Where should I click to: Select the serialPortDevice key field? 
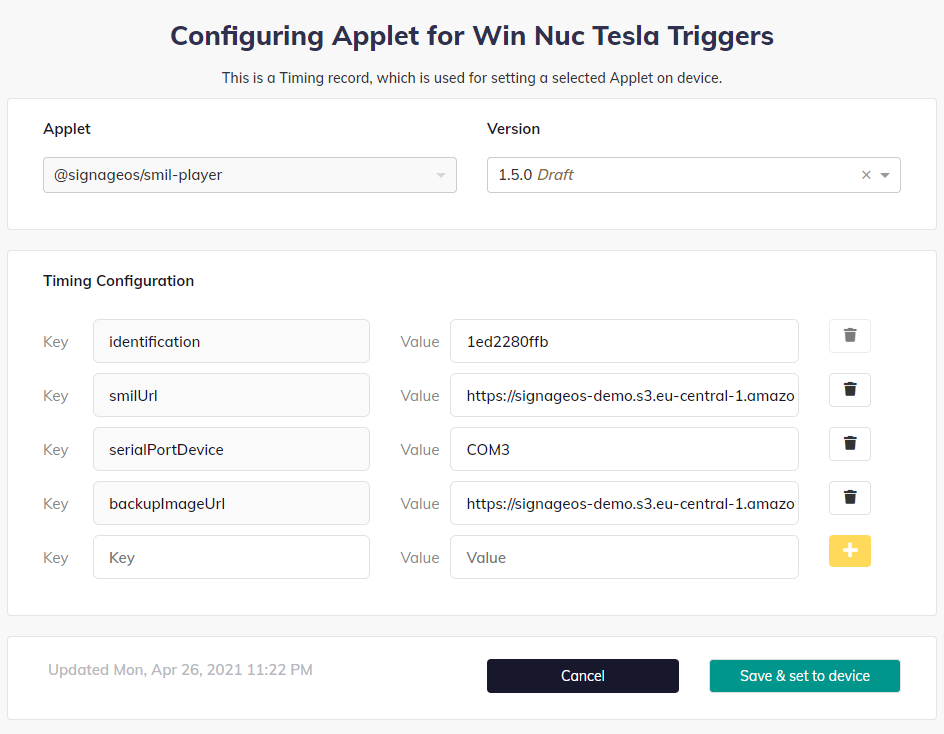click(x=231, y=449)
